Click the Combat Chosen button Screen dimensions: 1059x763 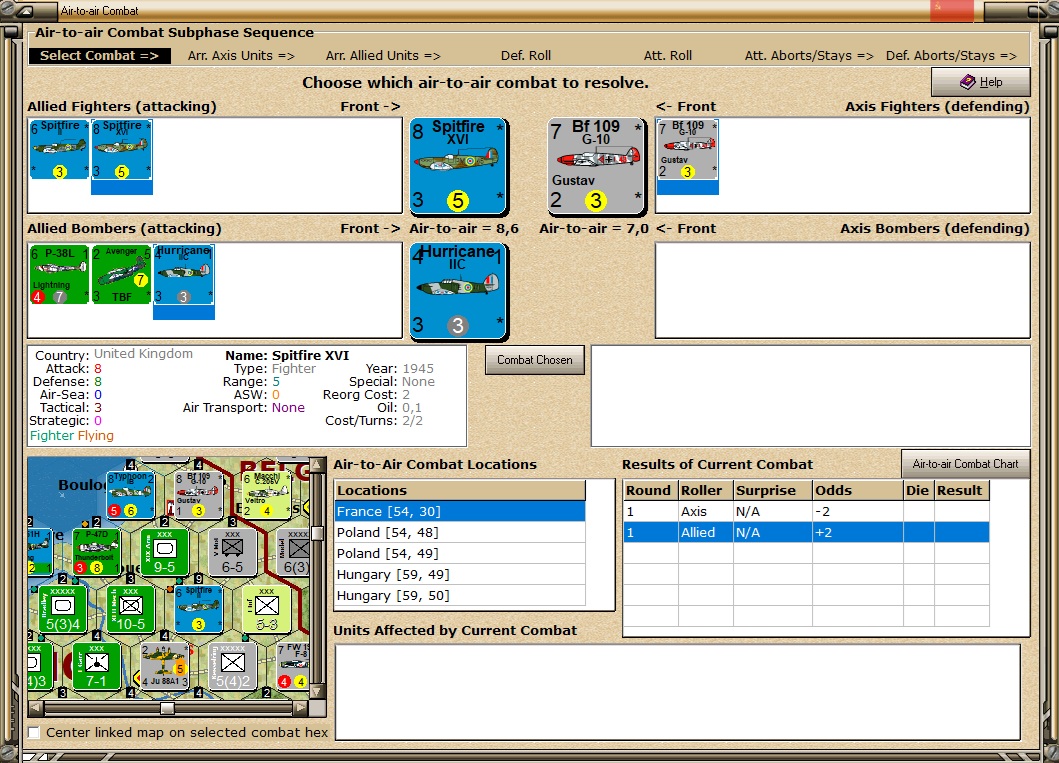tap(535, 360)
